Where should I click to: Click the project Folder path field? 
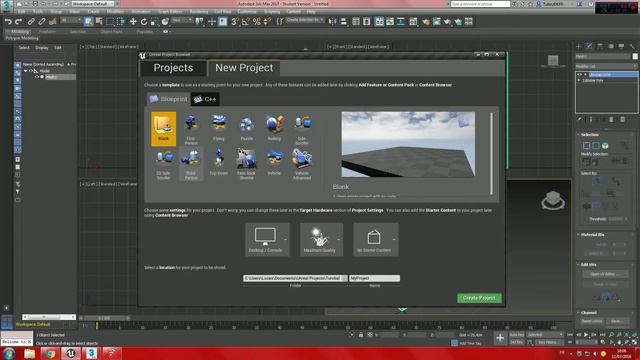[x=295, y=278]
